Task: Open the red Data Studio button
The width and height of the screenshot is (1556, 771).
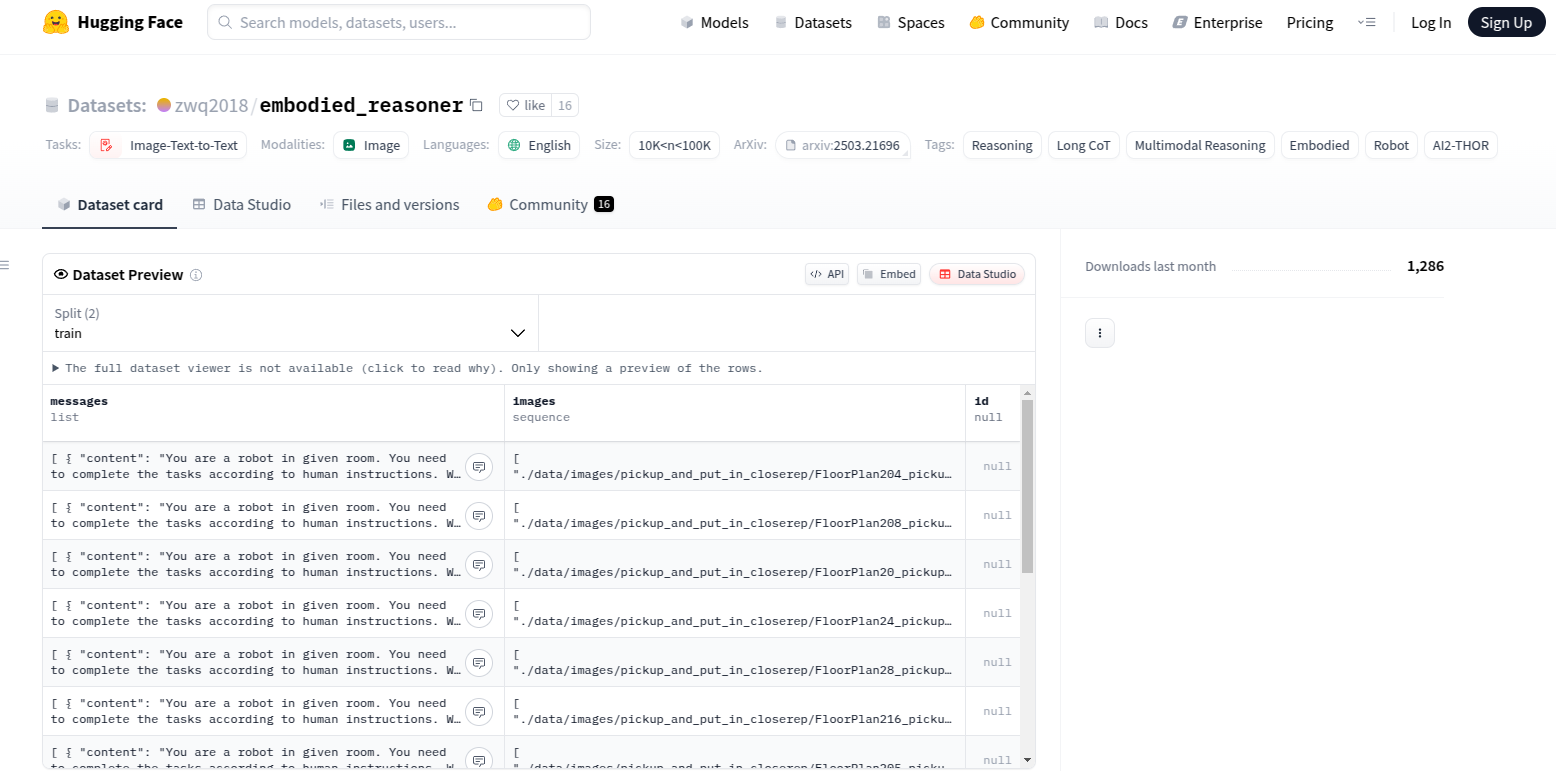Action: [x=977, y=274]
